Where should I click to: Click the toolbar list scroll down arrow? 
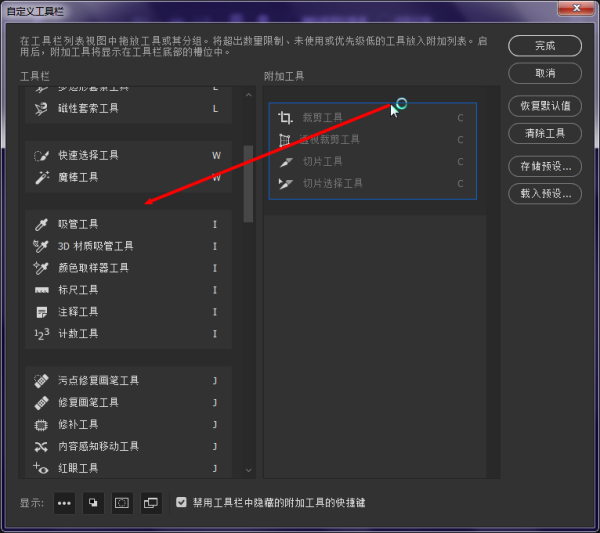[249, 470]
